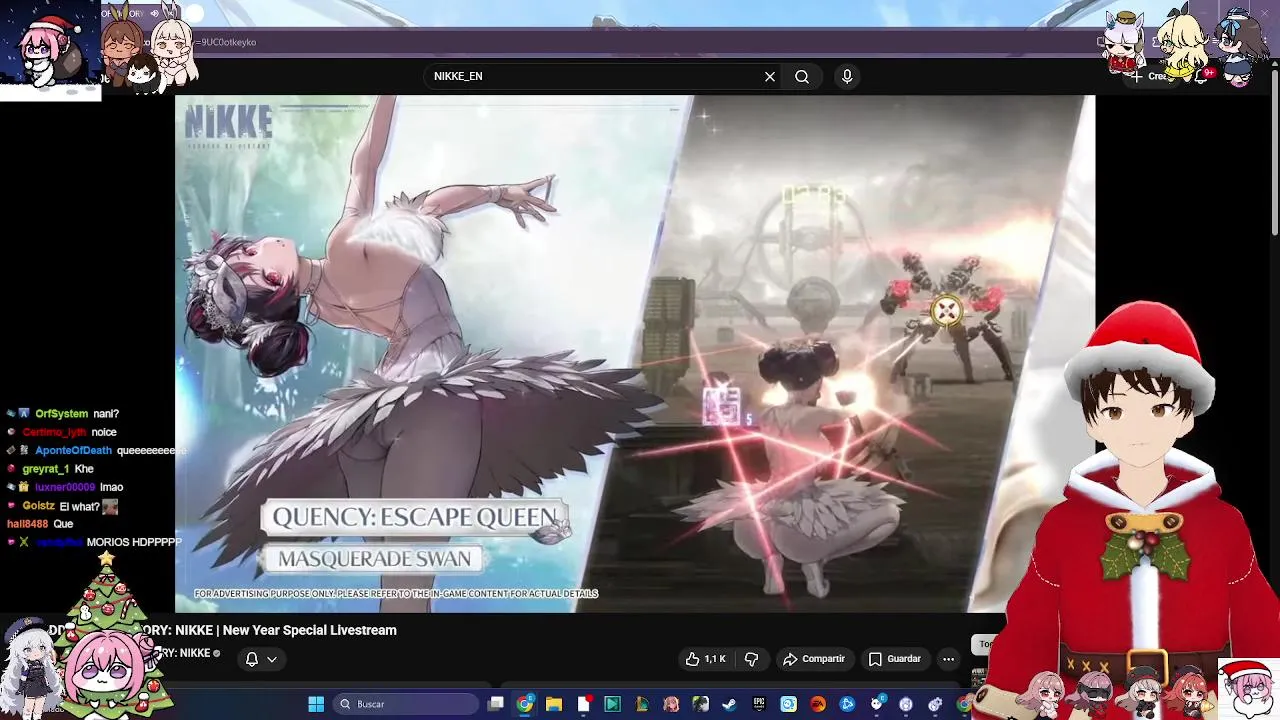The width and height of the screenshot is (1280, 720).
Task: Open the white document app with red badge
Action: [x=584, y=704]
